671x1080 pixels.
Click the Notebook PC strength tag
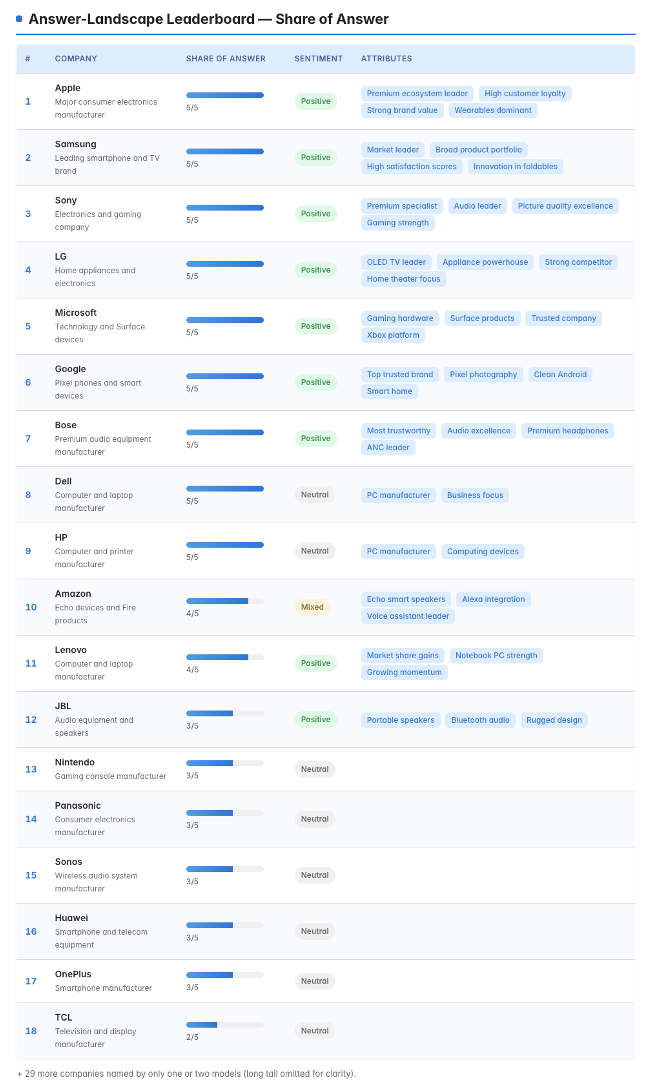click(x=496, y=656)
